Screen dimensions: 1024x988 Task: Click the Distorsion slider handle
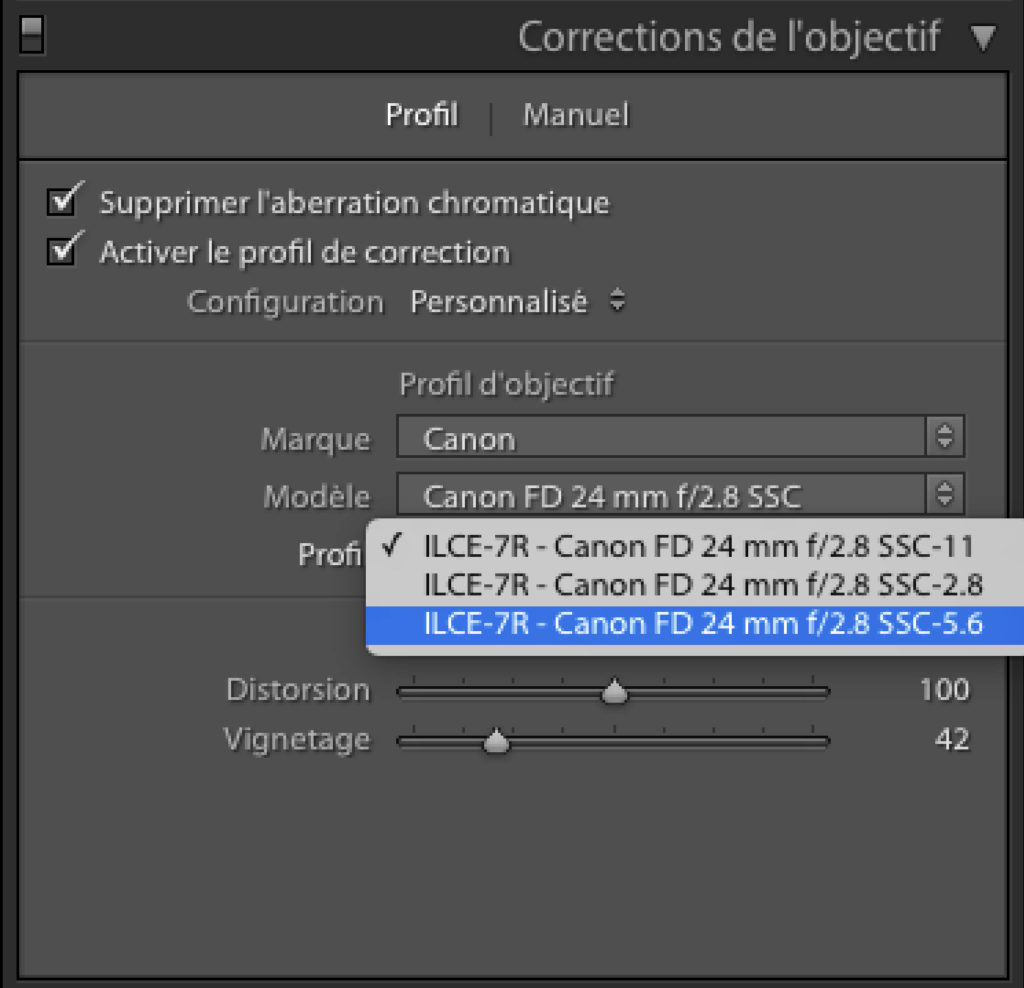tap(615, 691)
